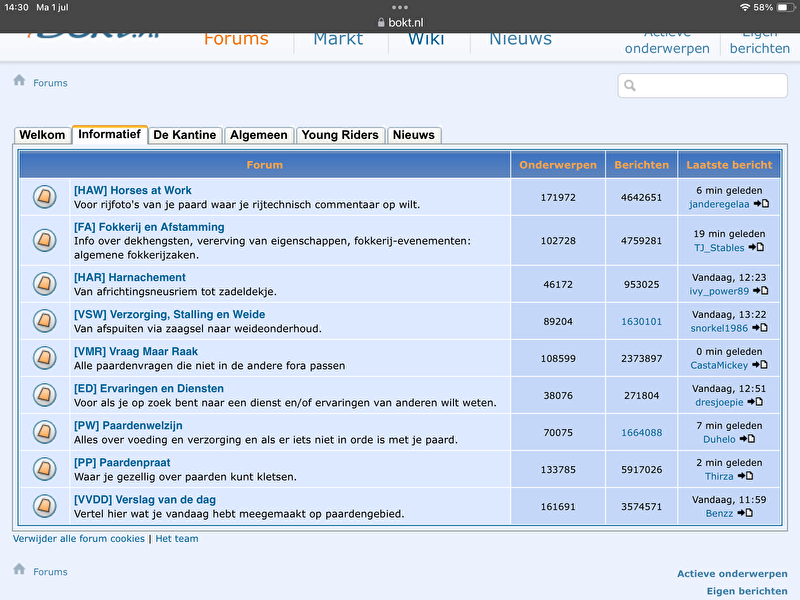The width and height of the screenshot is (800, 600).
Task: Open Actieve onderwerpen in top navigation
Action: 667,43
